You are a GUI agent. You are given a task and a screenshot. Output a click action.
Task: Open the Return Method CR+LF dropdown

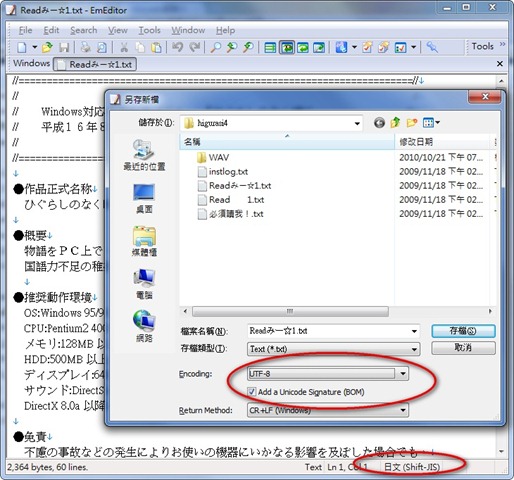(403, 410)
